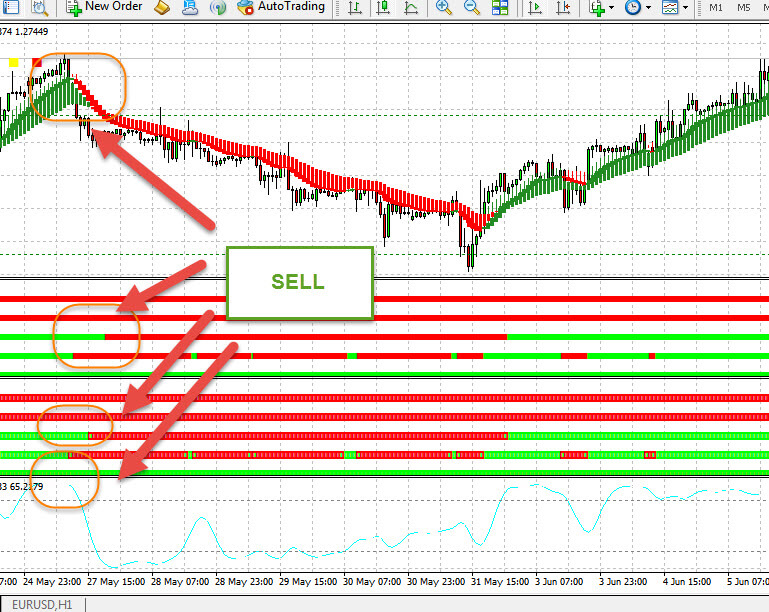Tile chart windows icon

(x=500, y=8)
